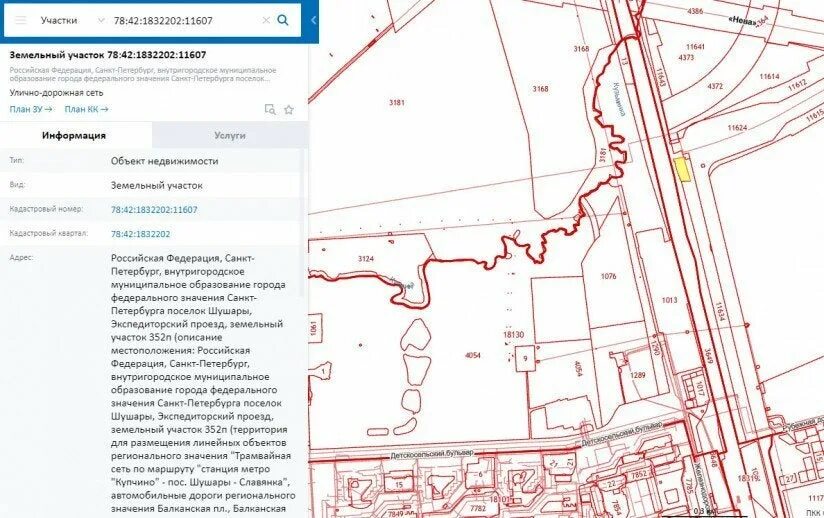Screen dimensions: 824x518
Task: Click the info panel vertical scrollbar
Action: [x=303, y=223]
